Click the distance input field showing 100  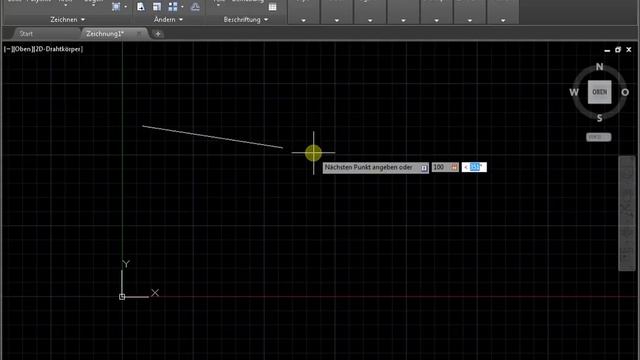tap(445, 167)
